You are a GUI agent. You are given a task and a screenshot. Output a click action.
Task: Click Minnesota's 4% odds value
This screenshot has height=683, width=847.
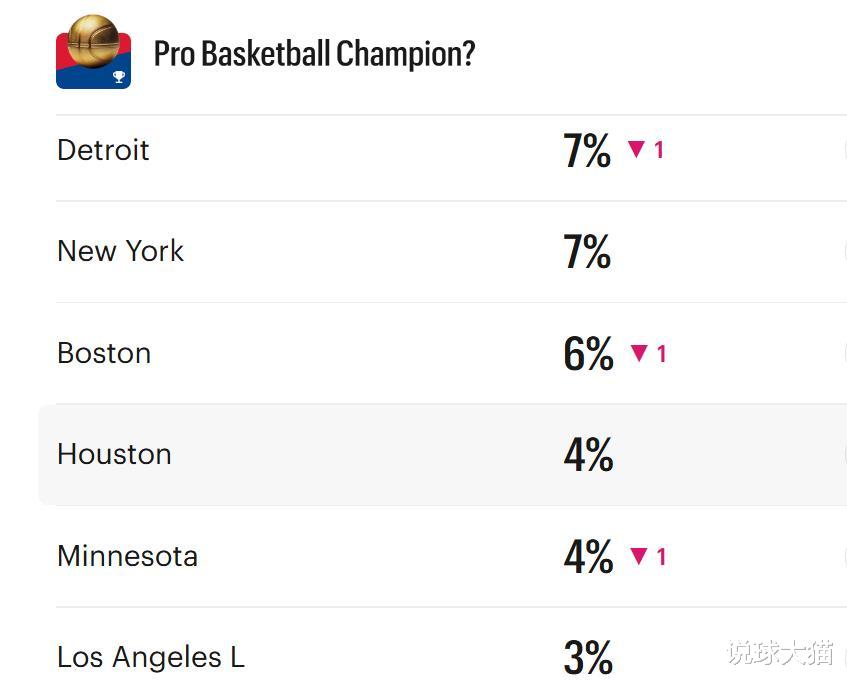point(588,557)
